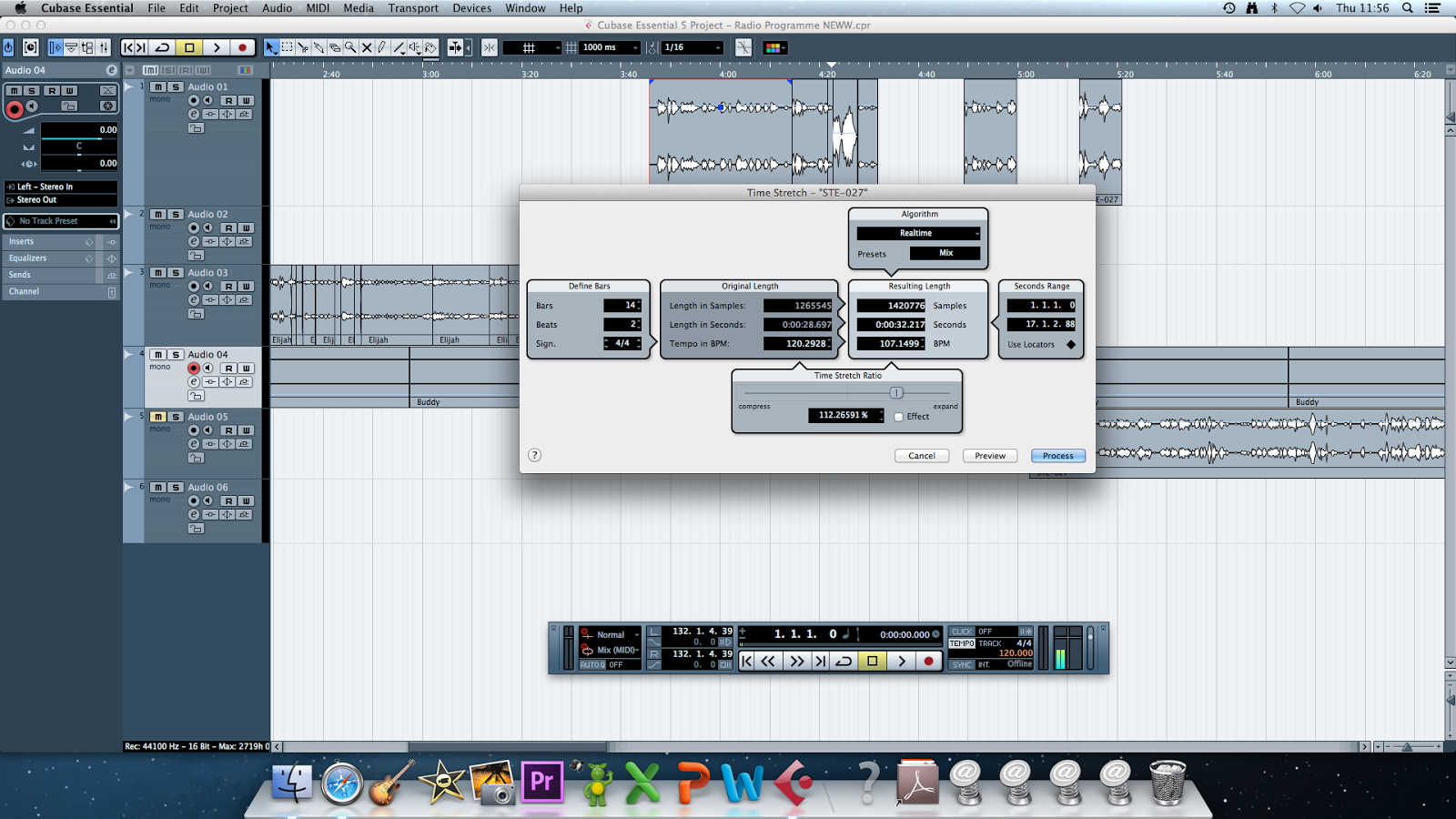Open the Devices menu
Screen dimensions: 1456x819
tap(471, 8)
